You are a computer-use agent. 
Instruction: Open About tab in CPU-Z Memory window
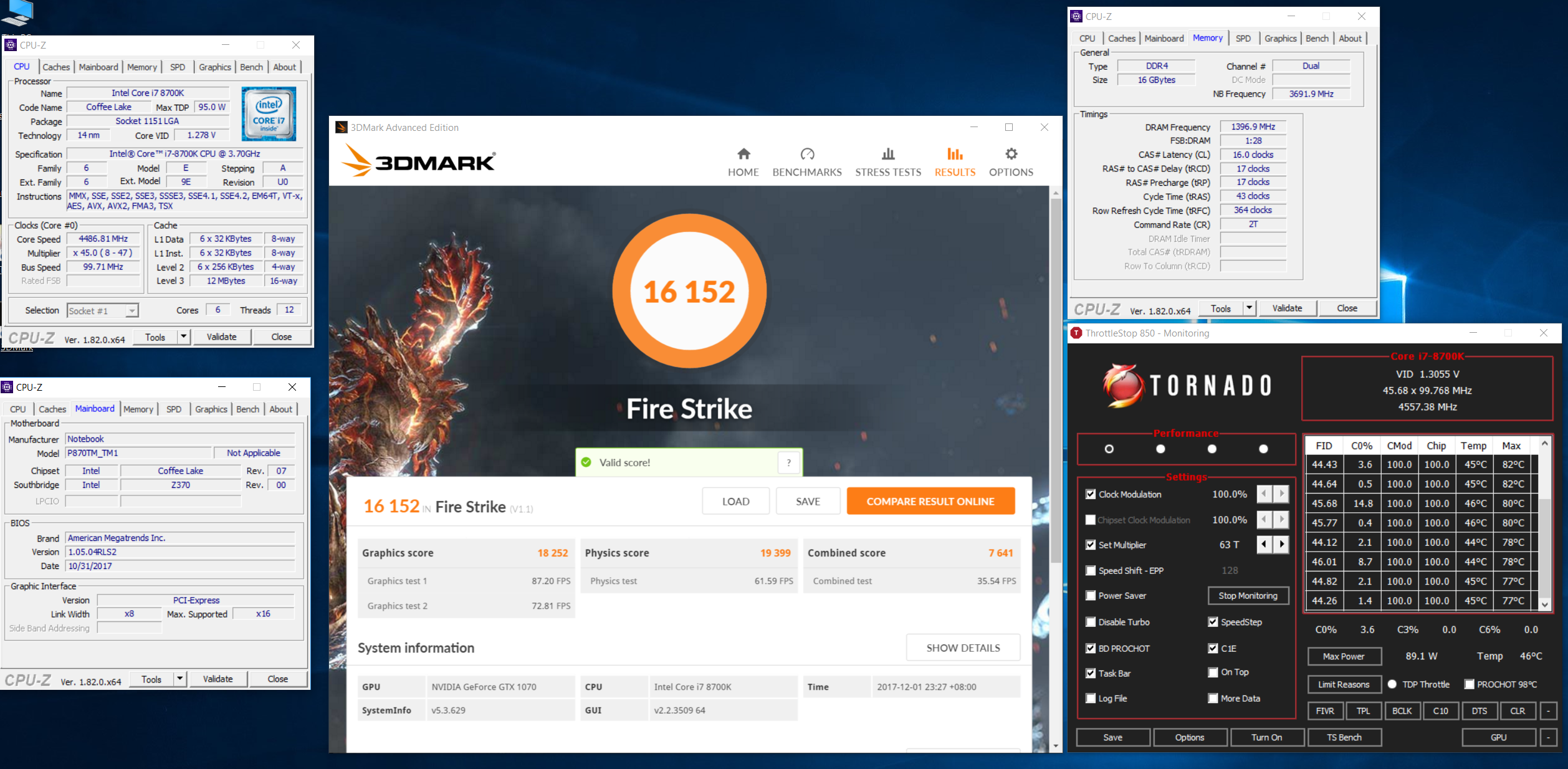pyautogui.click(x=1350, y=38)
